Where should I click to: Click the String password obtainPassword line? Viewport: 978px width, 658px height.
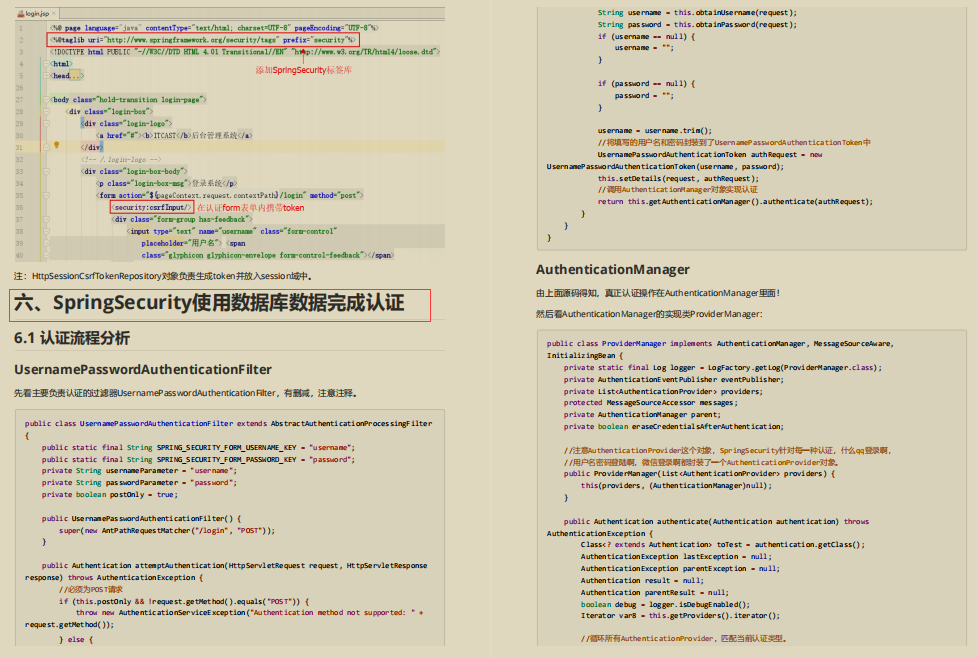tap(697, 24)
